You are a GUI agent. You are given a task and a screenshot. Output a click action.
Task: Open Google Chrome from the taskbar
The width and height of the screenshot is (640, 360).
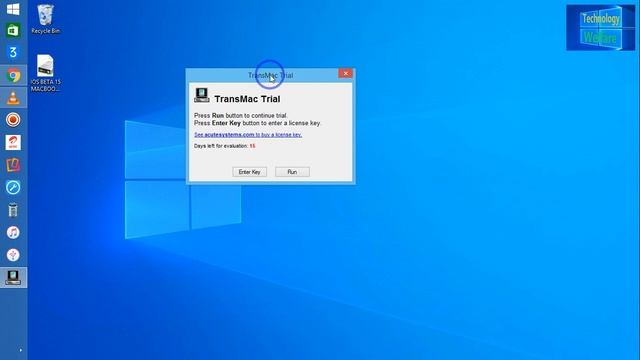coord(13,76)
